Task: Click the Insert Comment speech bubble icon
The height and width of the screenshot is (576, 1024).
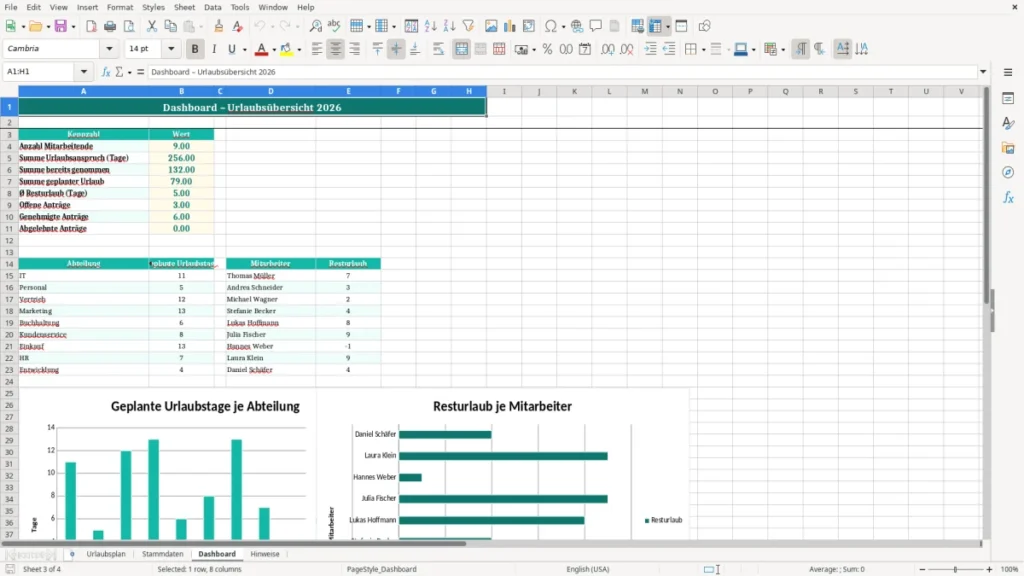Action: pyautogui.click(x=596, y=26)
